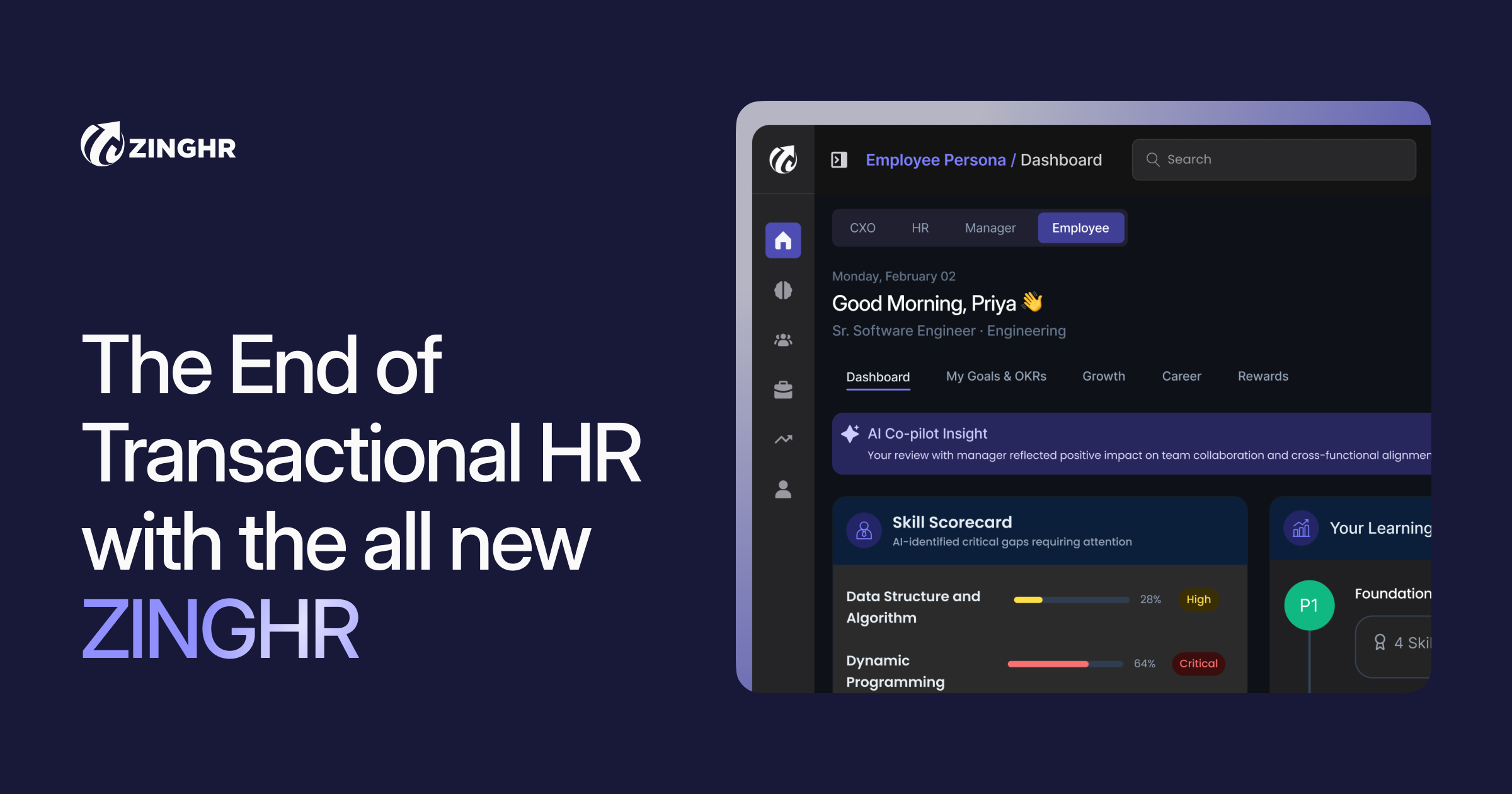Click the ZingHR logo in the app sidebar
Screen dimensions: 1512x794
click(x=783, y=159)
